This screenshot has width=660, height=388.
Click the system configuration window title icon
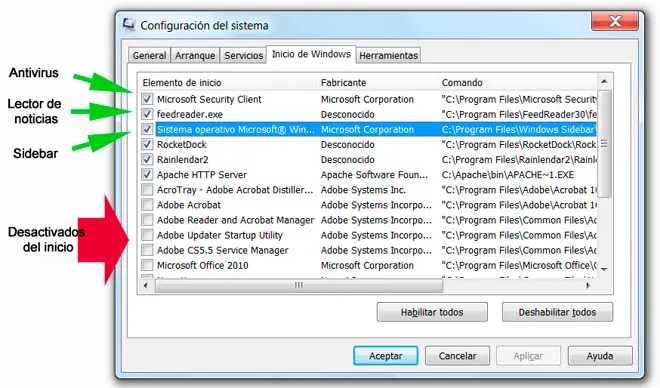[x=129, y=24]
